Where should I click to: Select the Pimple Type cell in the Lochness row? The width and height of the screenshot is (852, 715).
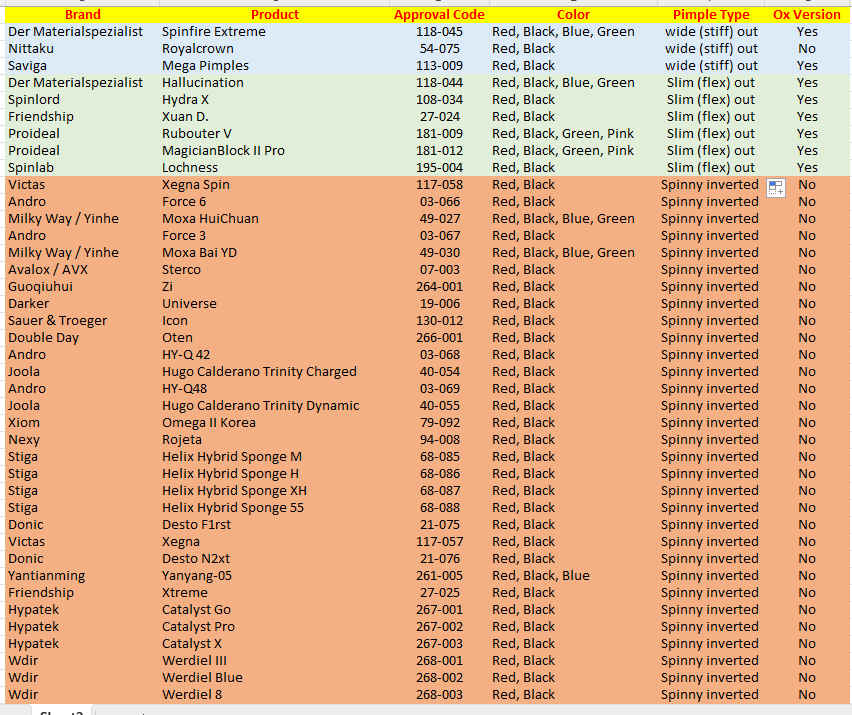711,167
